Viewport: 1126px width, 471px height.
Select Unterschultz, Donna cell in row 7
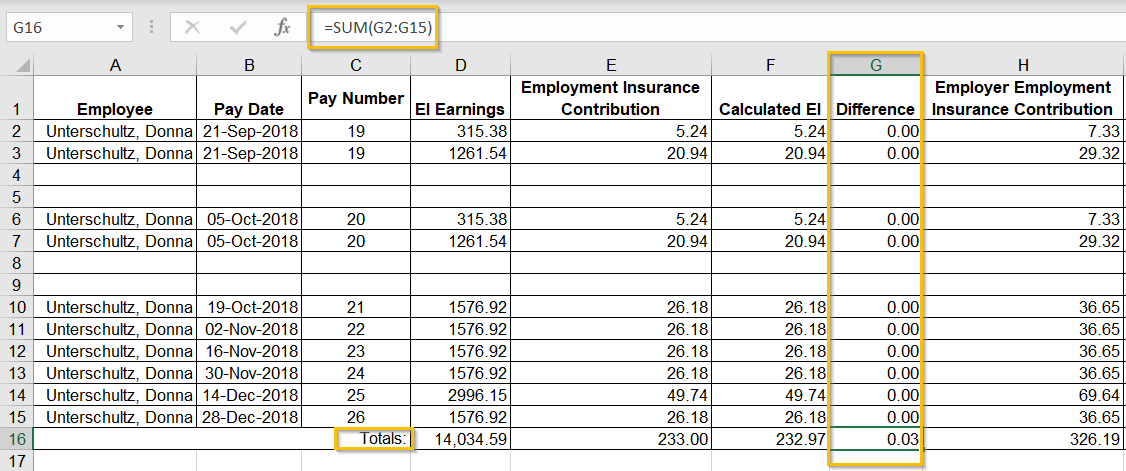(x=115, y=241)
